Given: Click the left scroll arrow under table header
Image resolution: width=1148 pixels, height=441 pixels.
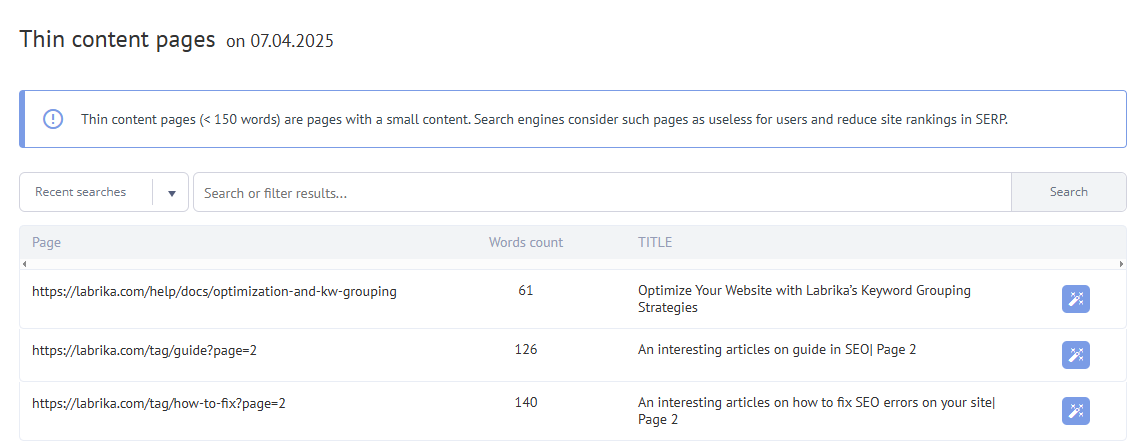Looking at the screenshot, I should coord(23,264).
